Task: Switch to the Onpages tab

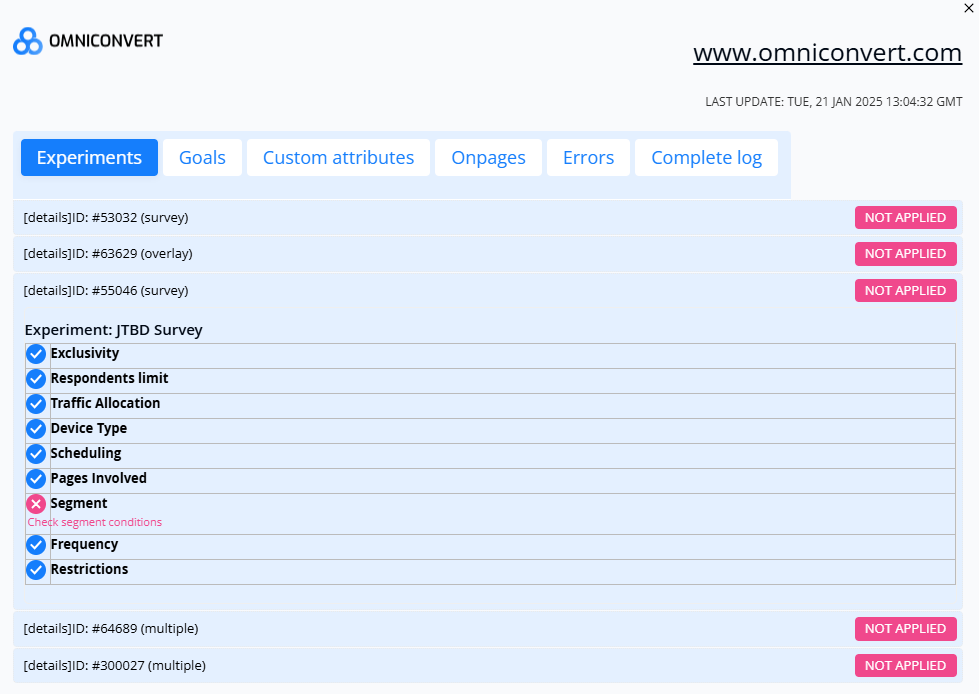Action: (x=488, y=157)
